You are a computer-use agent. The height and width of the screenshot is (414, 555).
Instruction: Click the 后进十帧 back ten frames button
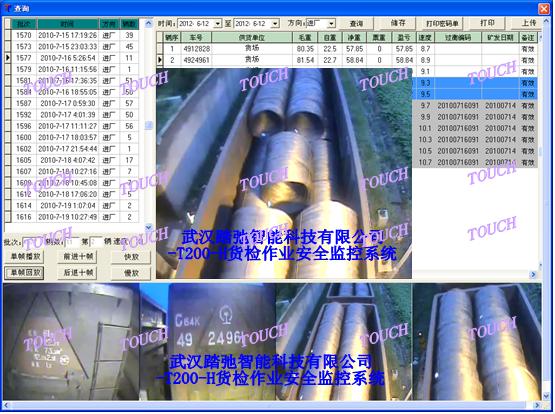coord(78,273)
